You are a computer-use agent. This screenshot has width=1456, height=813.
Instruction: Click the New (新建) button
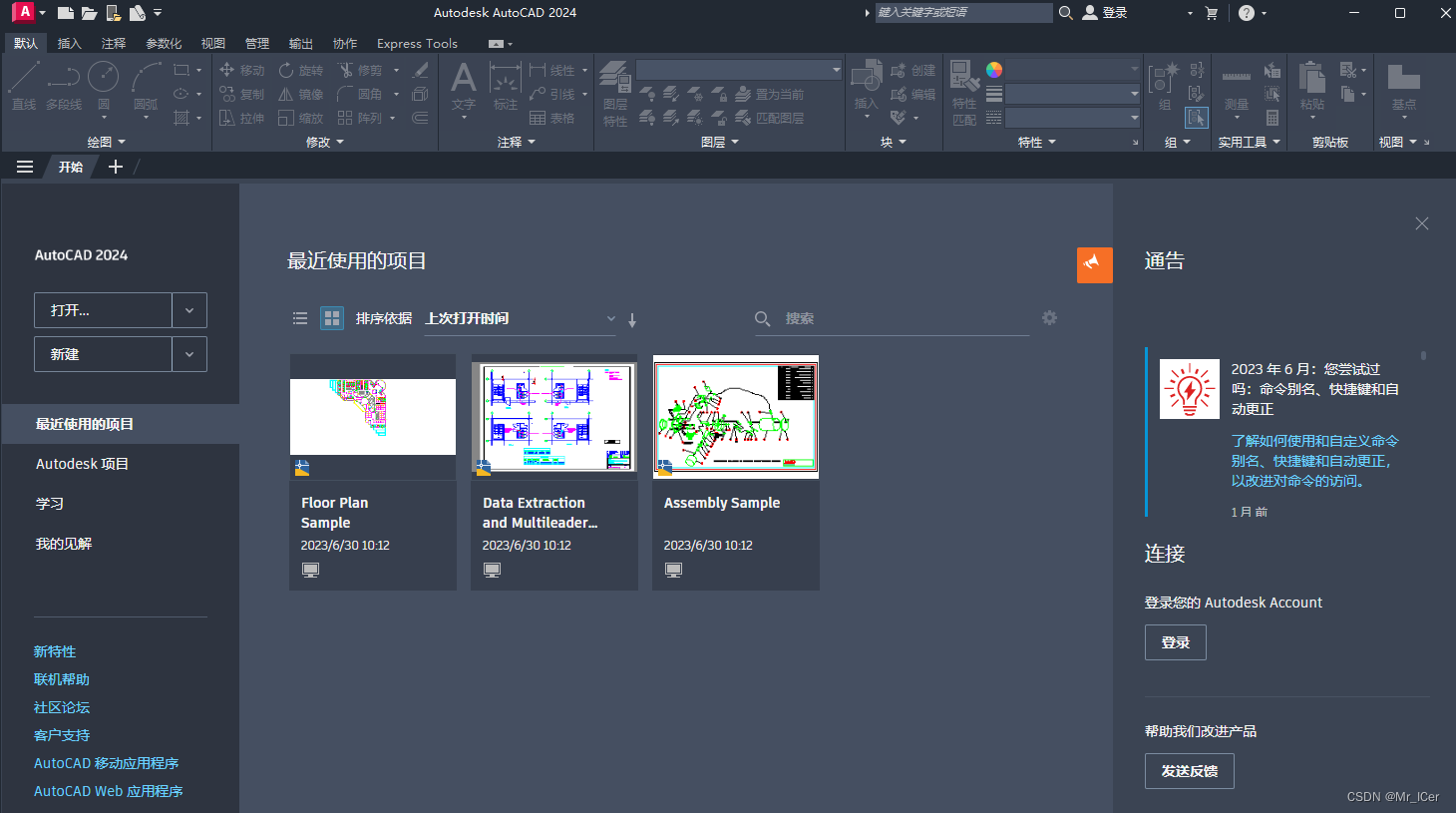pyautogui.click(x=103, y=354)
